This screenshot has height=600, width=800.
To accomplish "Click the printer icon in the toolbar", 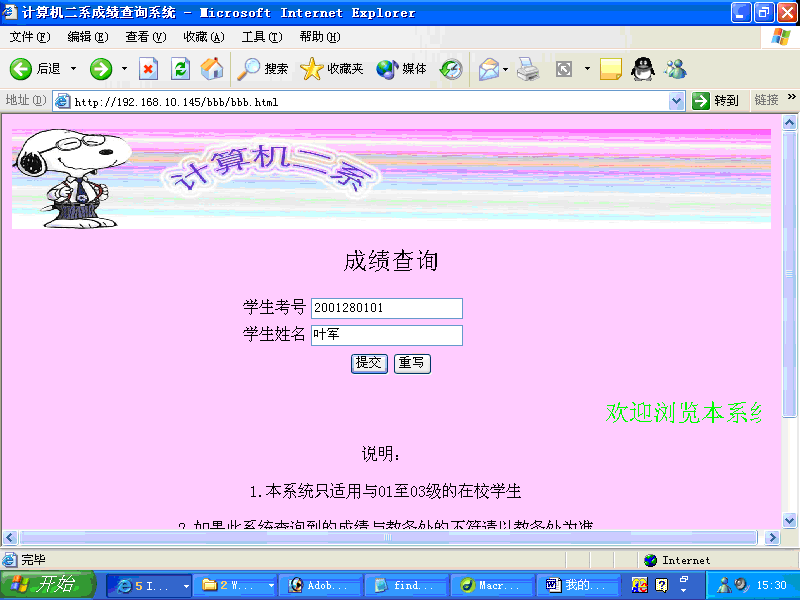I will point(530,69).
